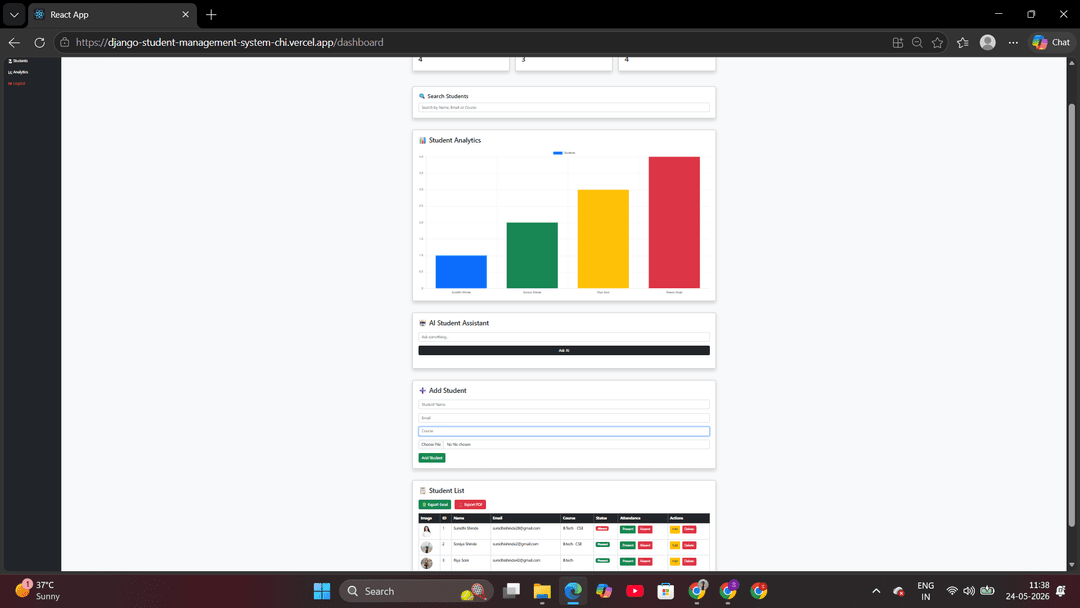The width and height of the screenshot is (1080, 608).
Task: Delete the Sunidhi Shinde row
Action: click(x=689, y=530)
